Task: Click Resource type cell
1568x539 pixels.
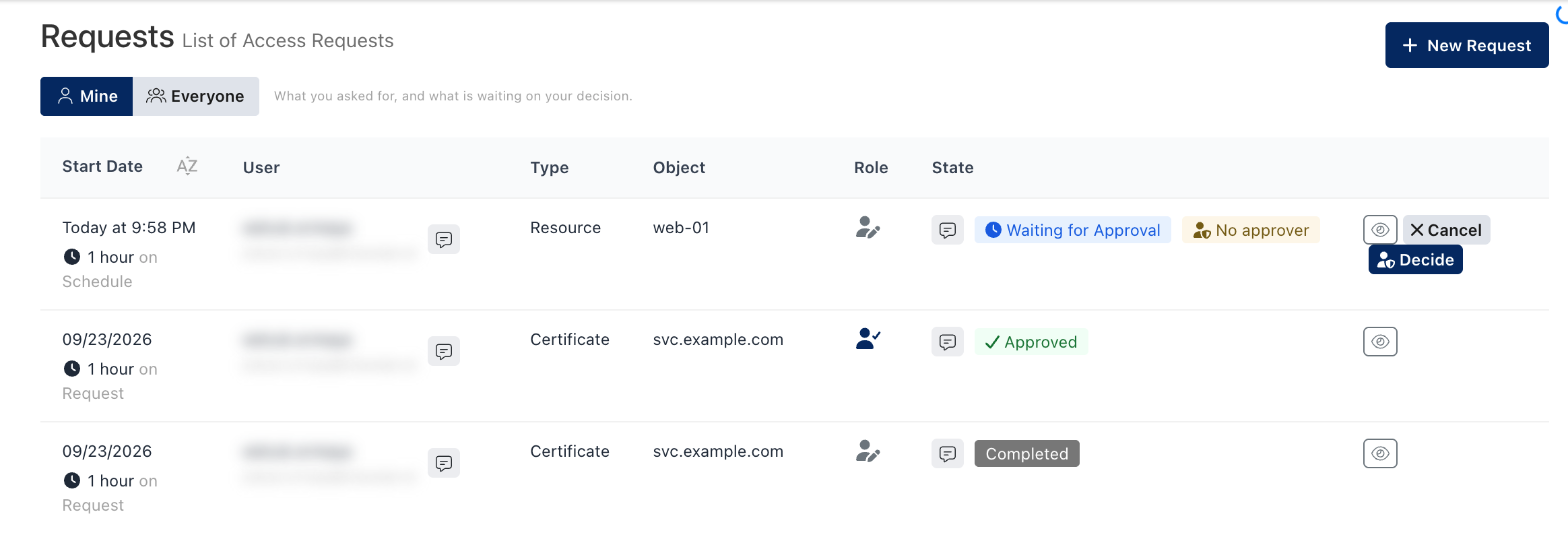Action: 565,227
